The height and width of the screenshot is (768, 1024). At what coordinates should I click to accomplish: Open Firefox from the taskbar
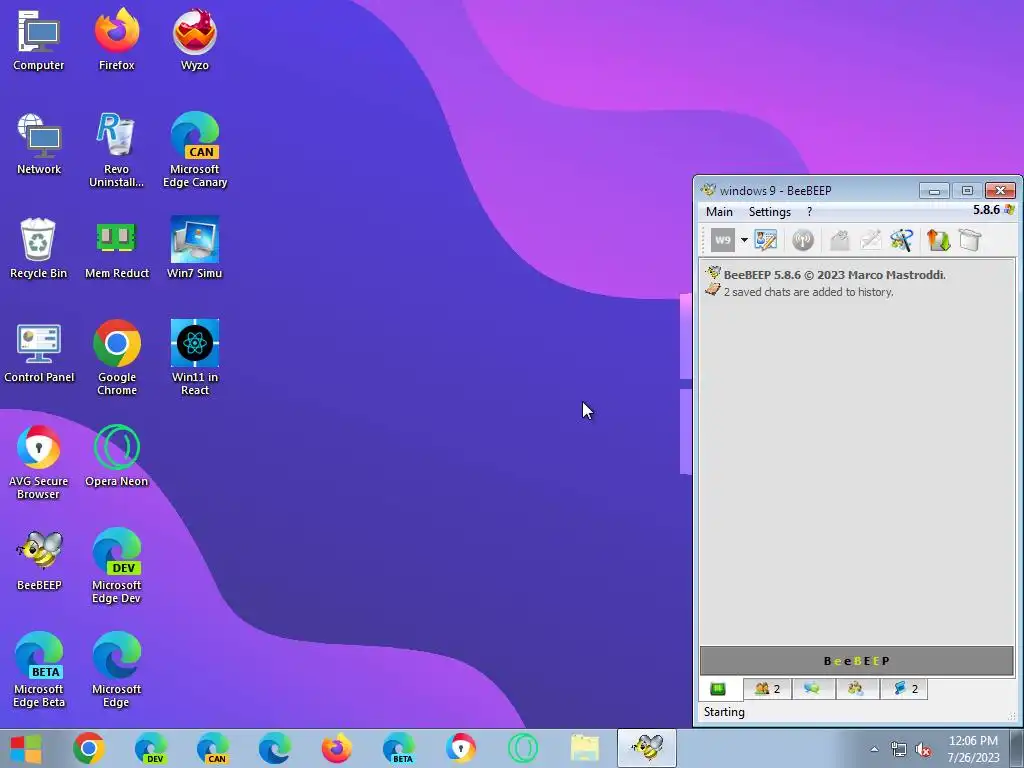337,748
